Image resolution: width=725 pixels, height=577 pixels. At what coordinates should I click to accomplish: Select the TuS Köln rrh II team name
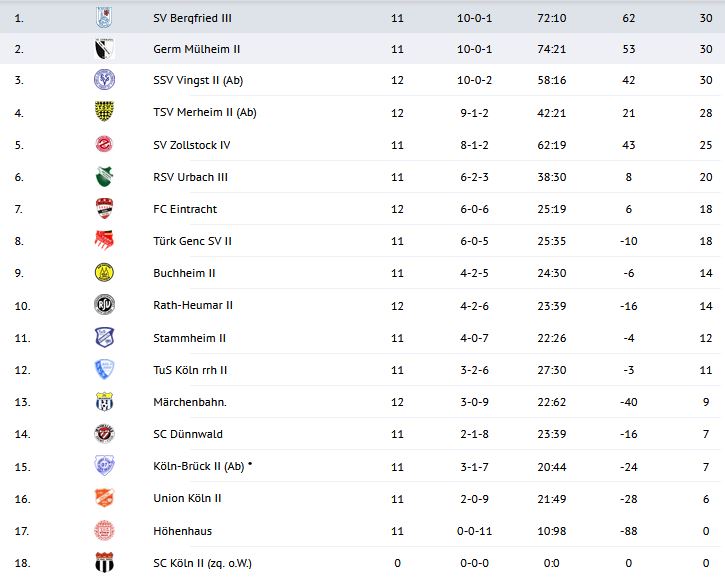click(190, 370)
